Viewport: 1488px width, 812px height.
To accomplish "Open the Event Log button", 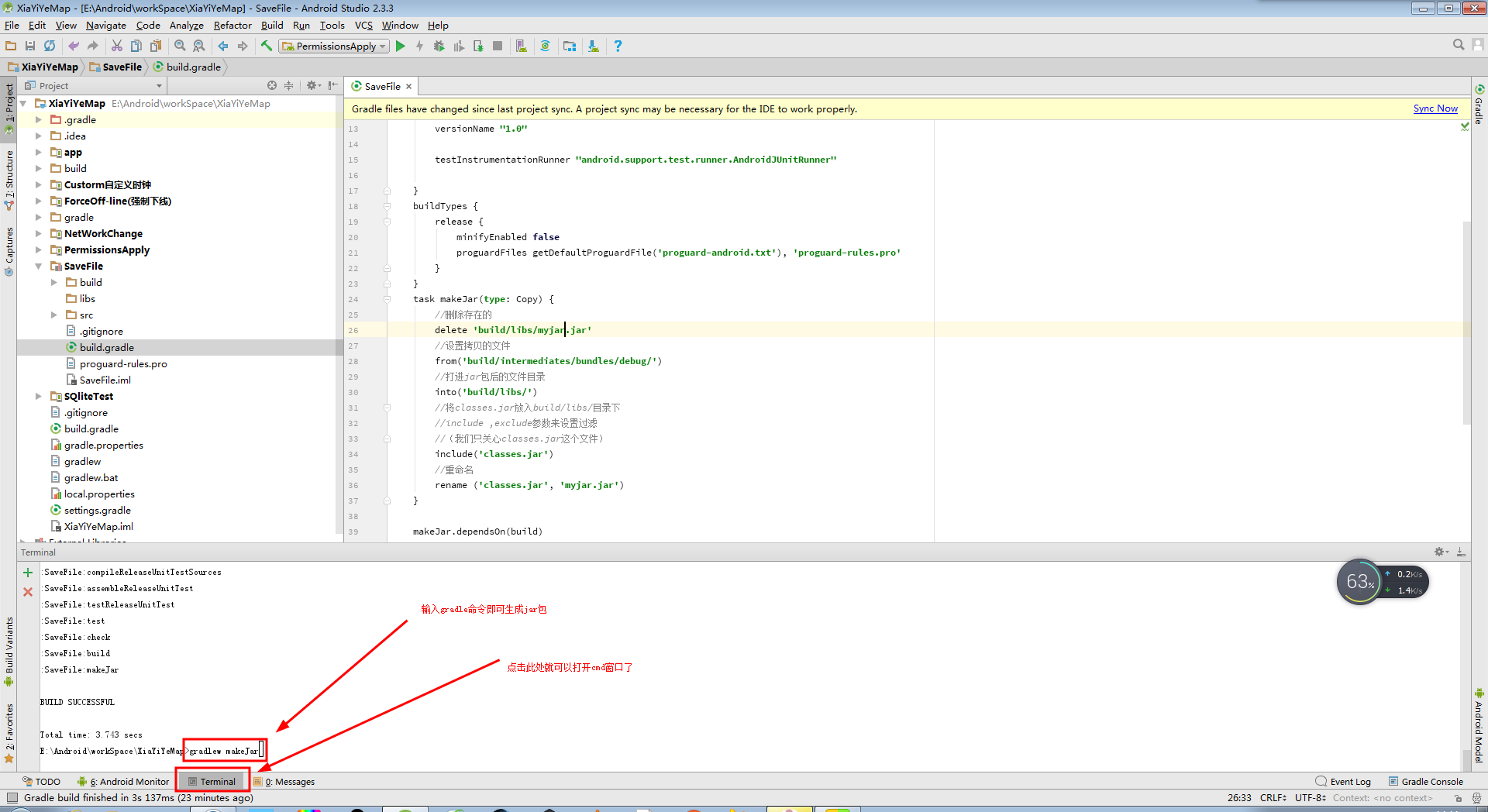I will pos(1343,782).
